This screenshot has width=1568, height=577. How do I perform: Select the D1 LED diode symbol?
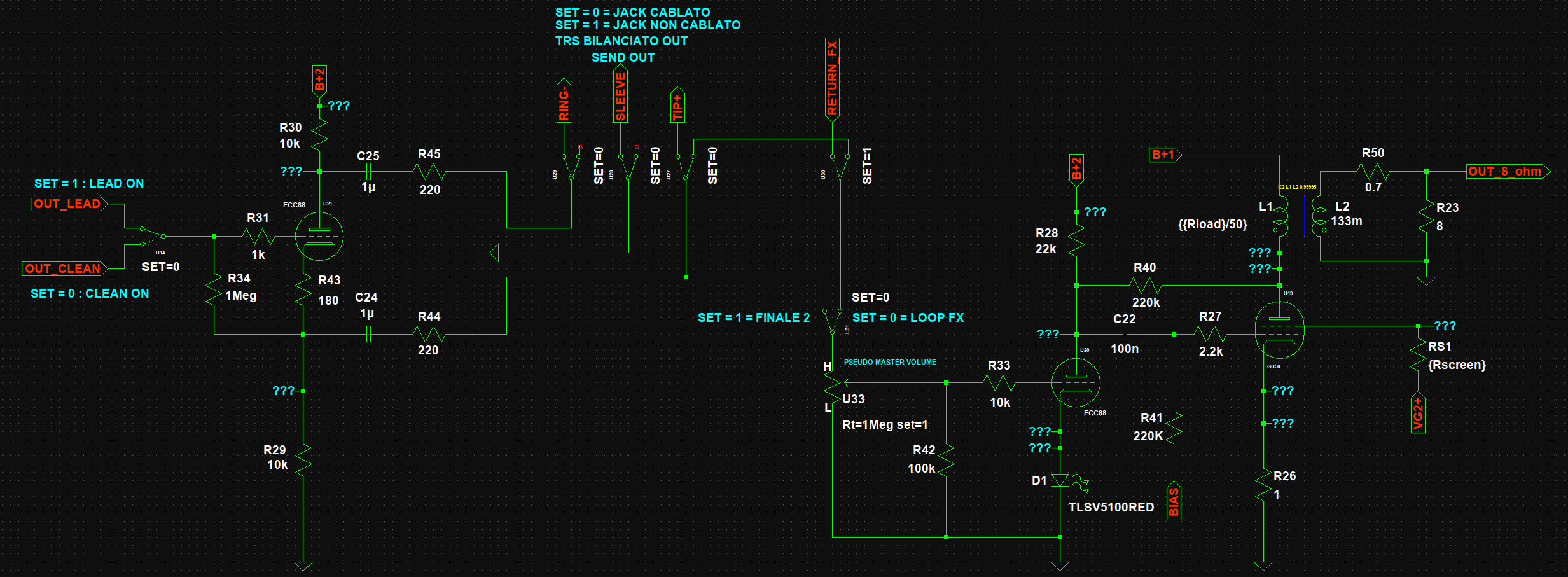1060,480
